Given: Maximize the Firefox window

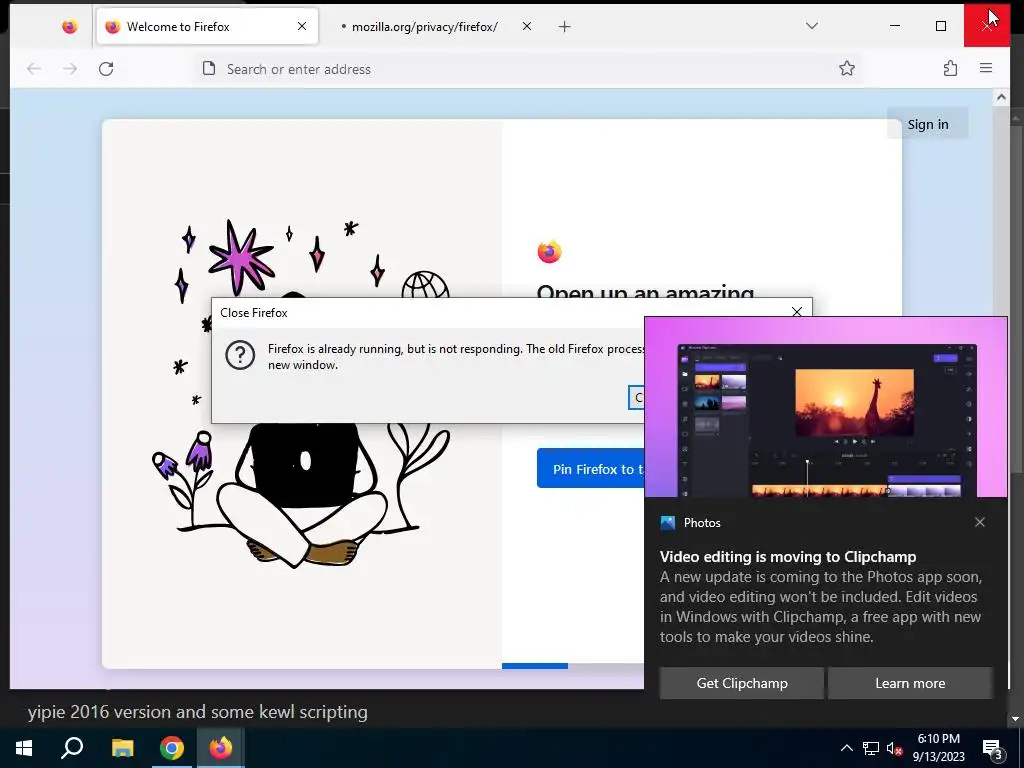Looking at the screenshot, I should click(940, 26).
